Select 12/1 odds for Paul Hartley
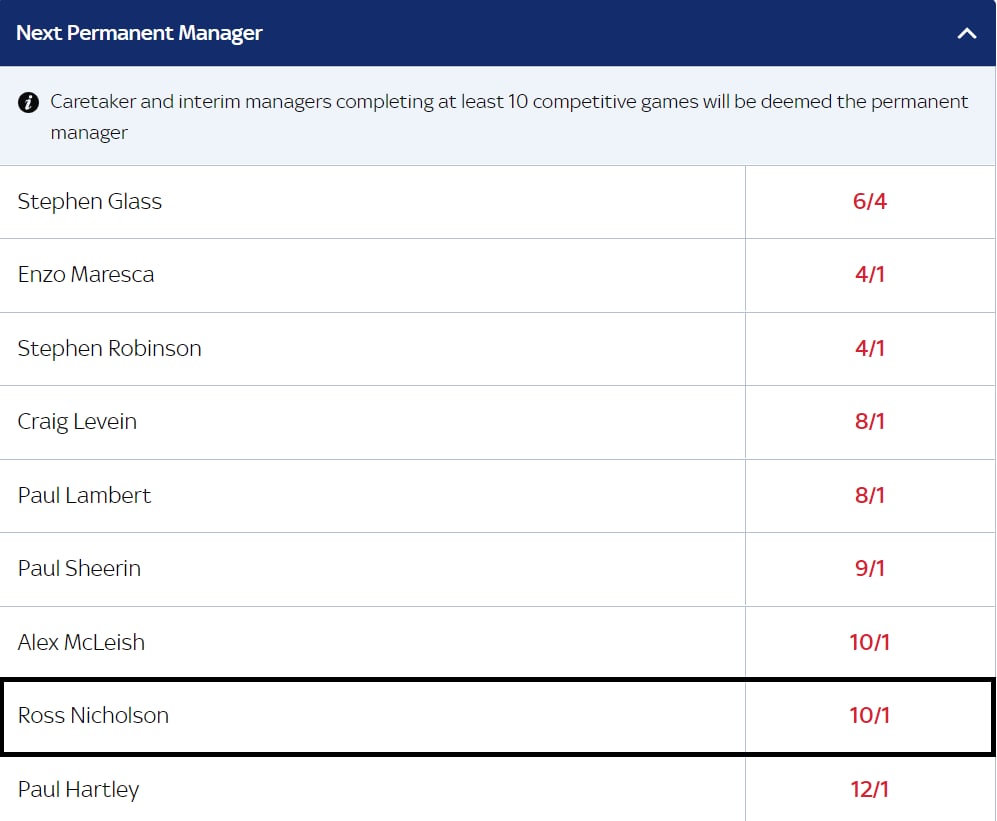 [x=870, y=790]
